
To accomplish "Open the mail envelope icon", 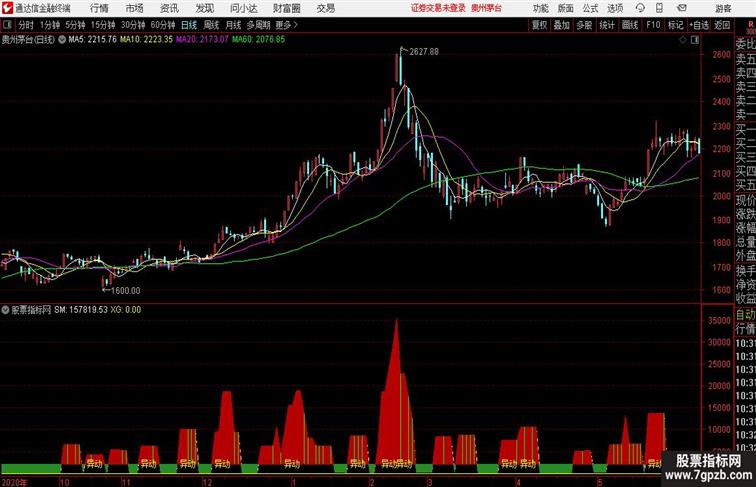I will point(682,8).
